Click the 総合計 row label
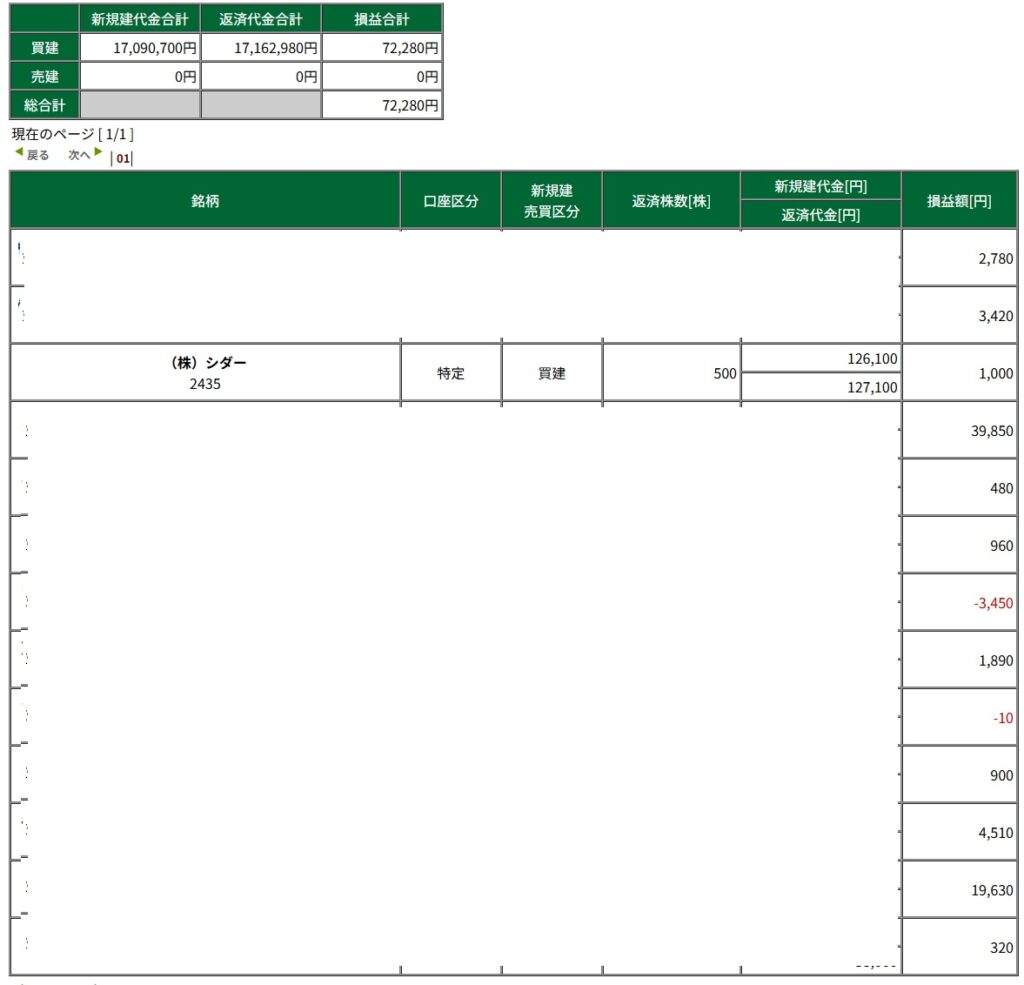 [x=44, y=104]
